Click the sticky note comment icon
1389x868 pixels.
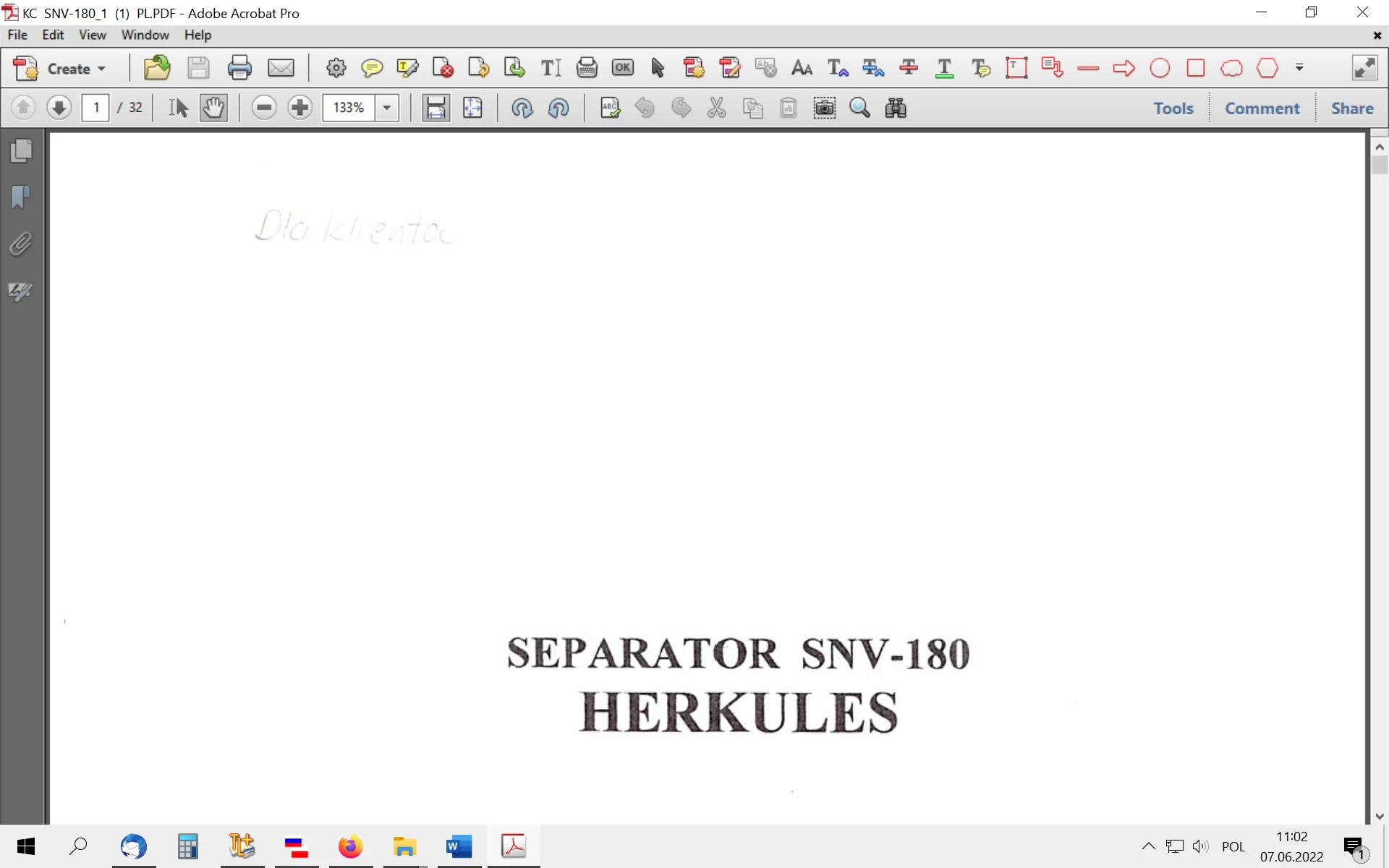tap(372, 68)
